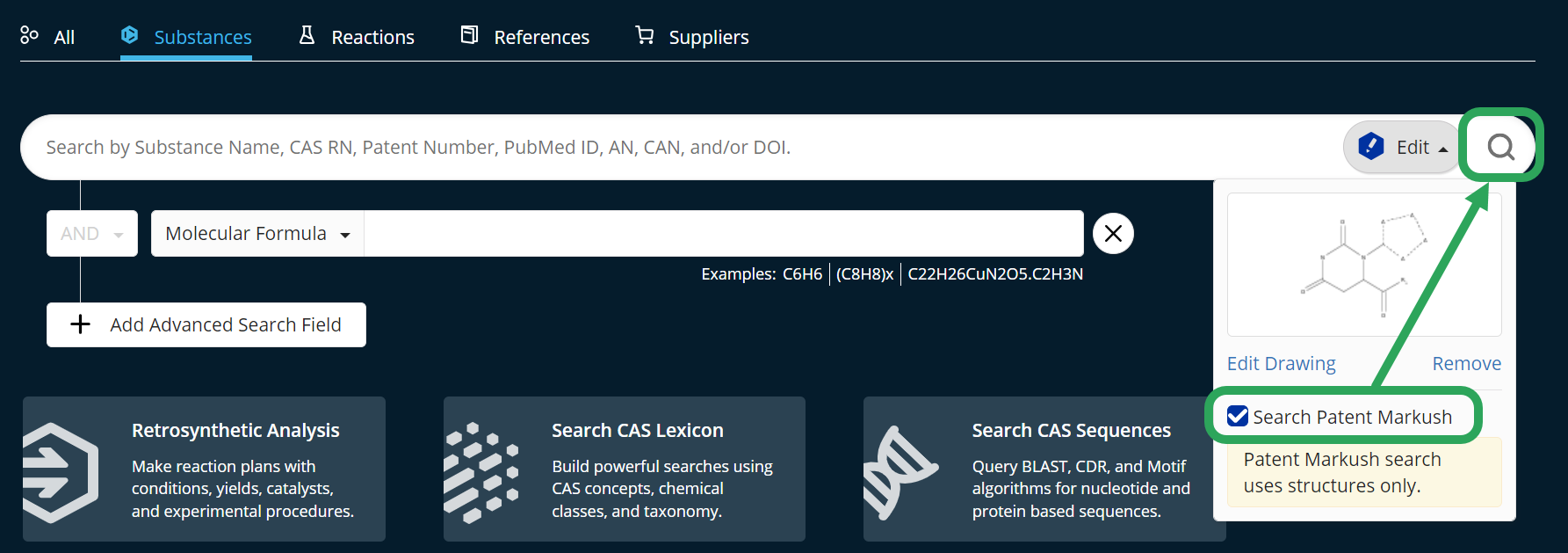The height and width of the screenshot is (553, 1568).
Task: Click the magnifier search icon
Action: coord(1500,147)
